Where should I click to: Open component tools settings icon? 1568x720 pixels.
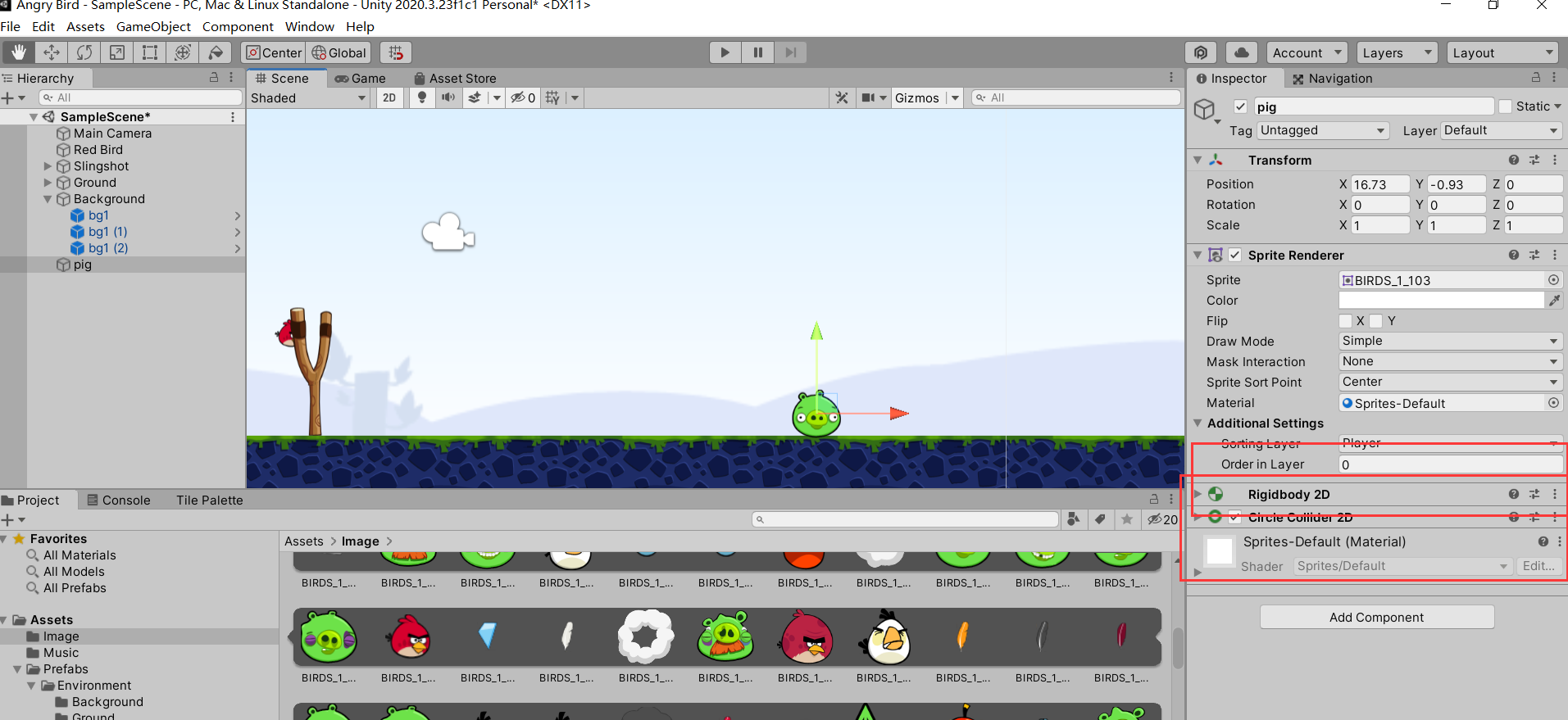842,97
